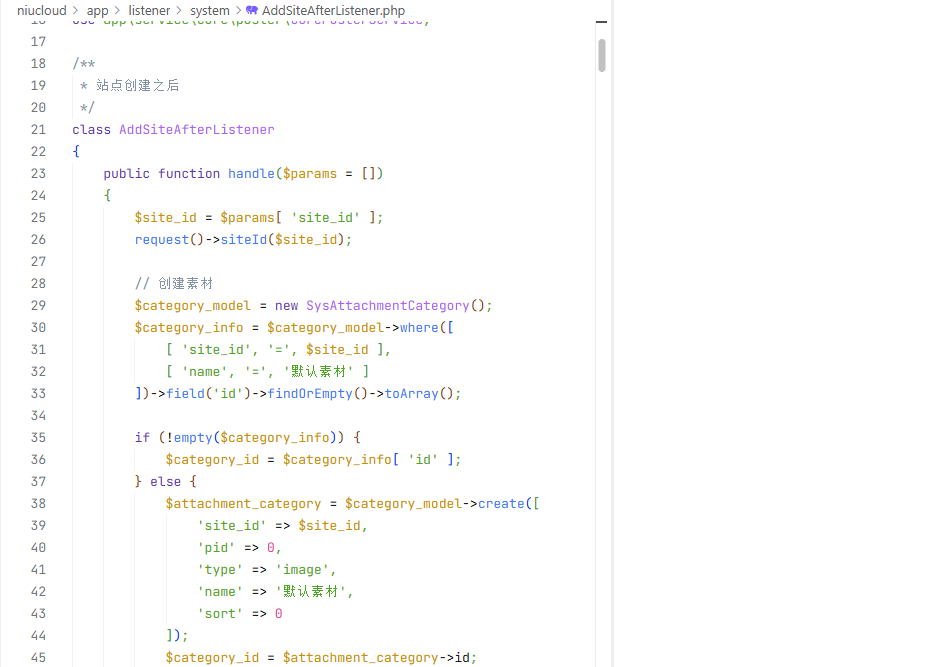Image resolution: width=952 pixels, height=667 pixels.
Task: Click the $category_model variable on line 29
Action: (x=192, y=305)
